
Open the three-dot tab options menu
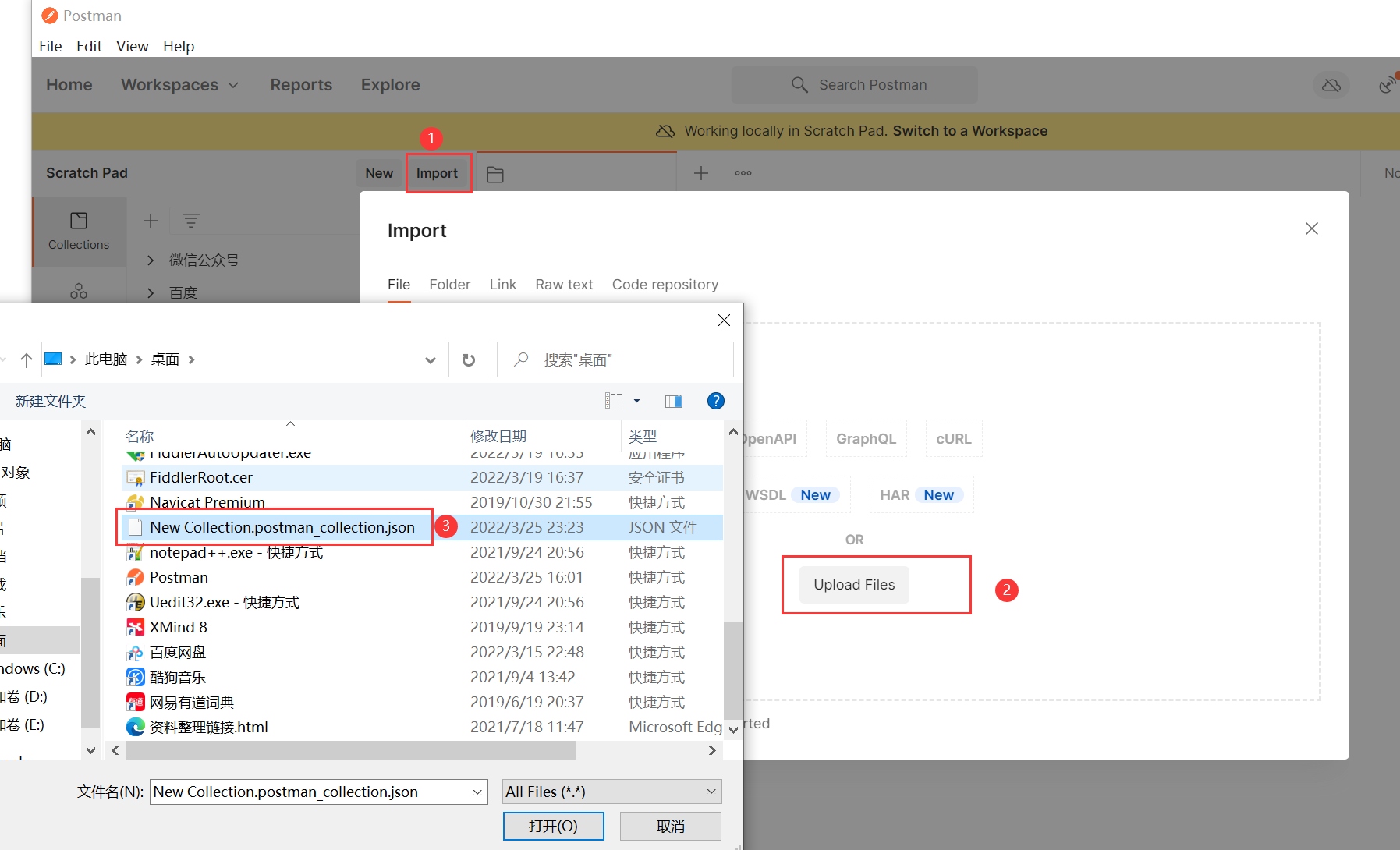(743, 173)
